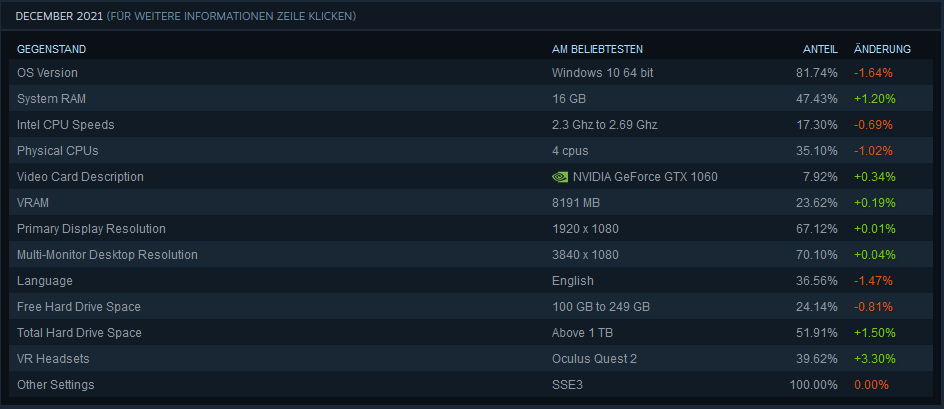Expand the System RAM row

click(471, 98)
